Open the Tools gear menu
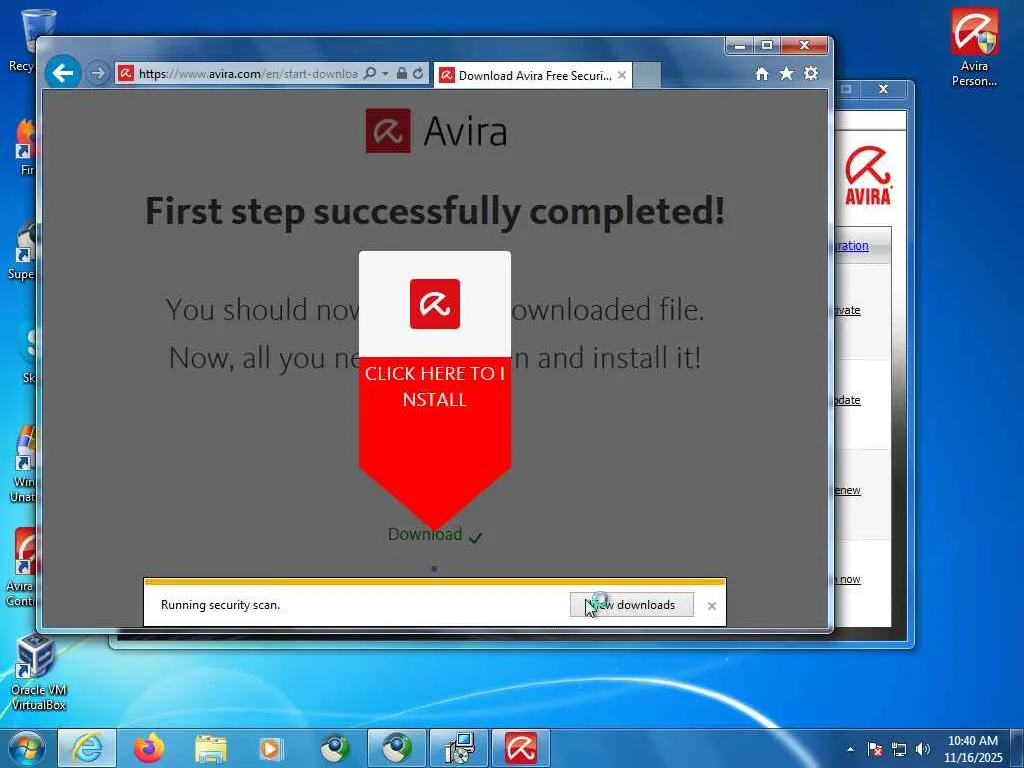This screenshot has width=1024, height=768. tap(811, 73)
